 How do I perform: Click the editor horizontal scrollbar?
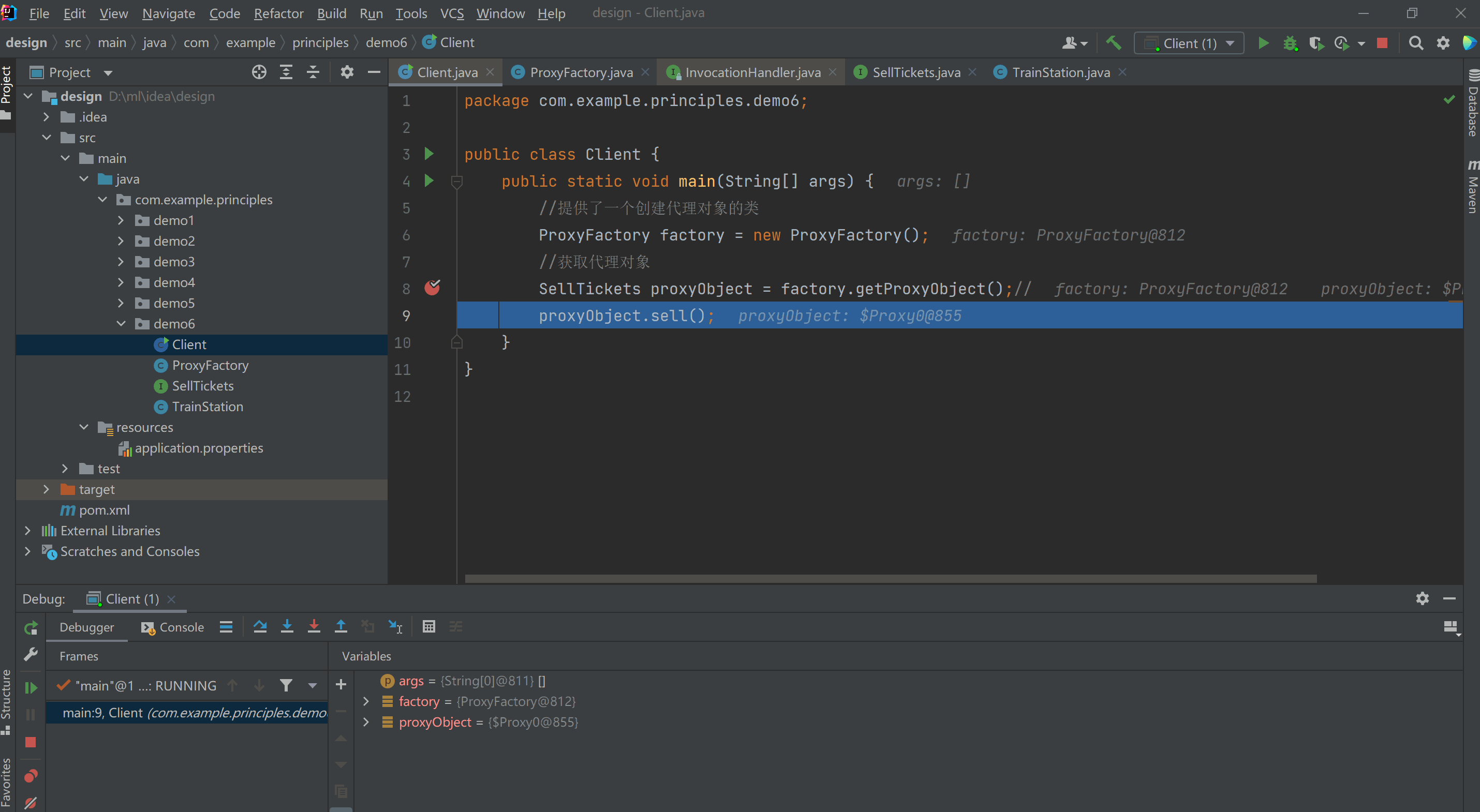coord(891,578)
